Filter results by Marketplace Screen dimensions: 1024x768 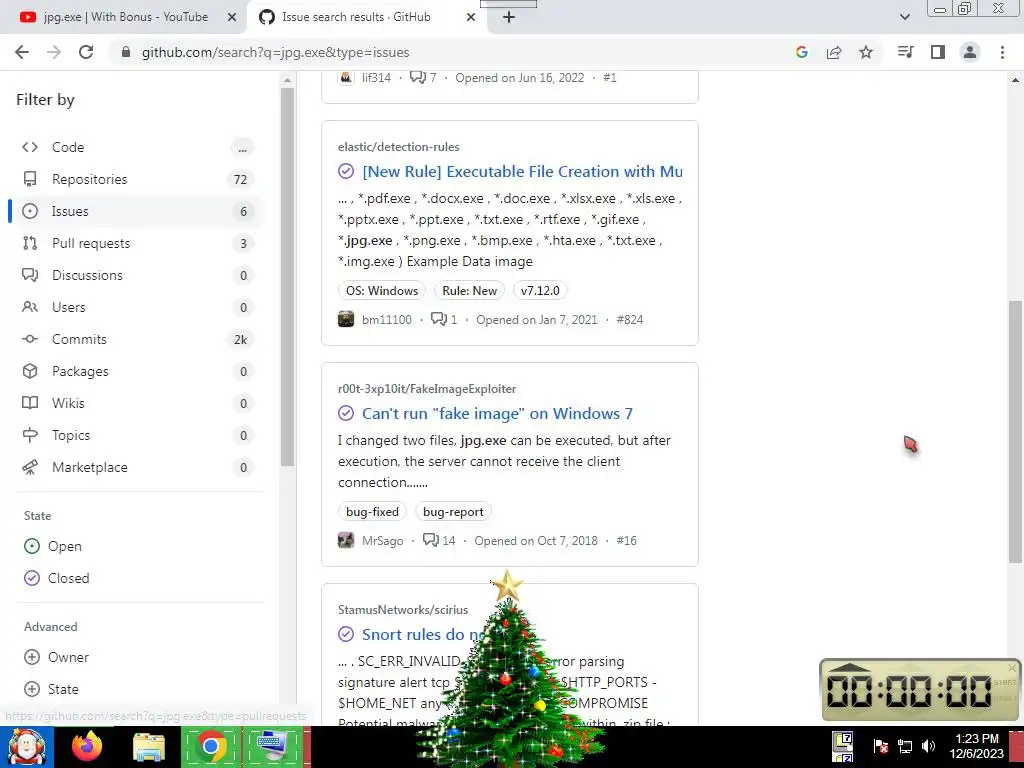tap(136, 467)
